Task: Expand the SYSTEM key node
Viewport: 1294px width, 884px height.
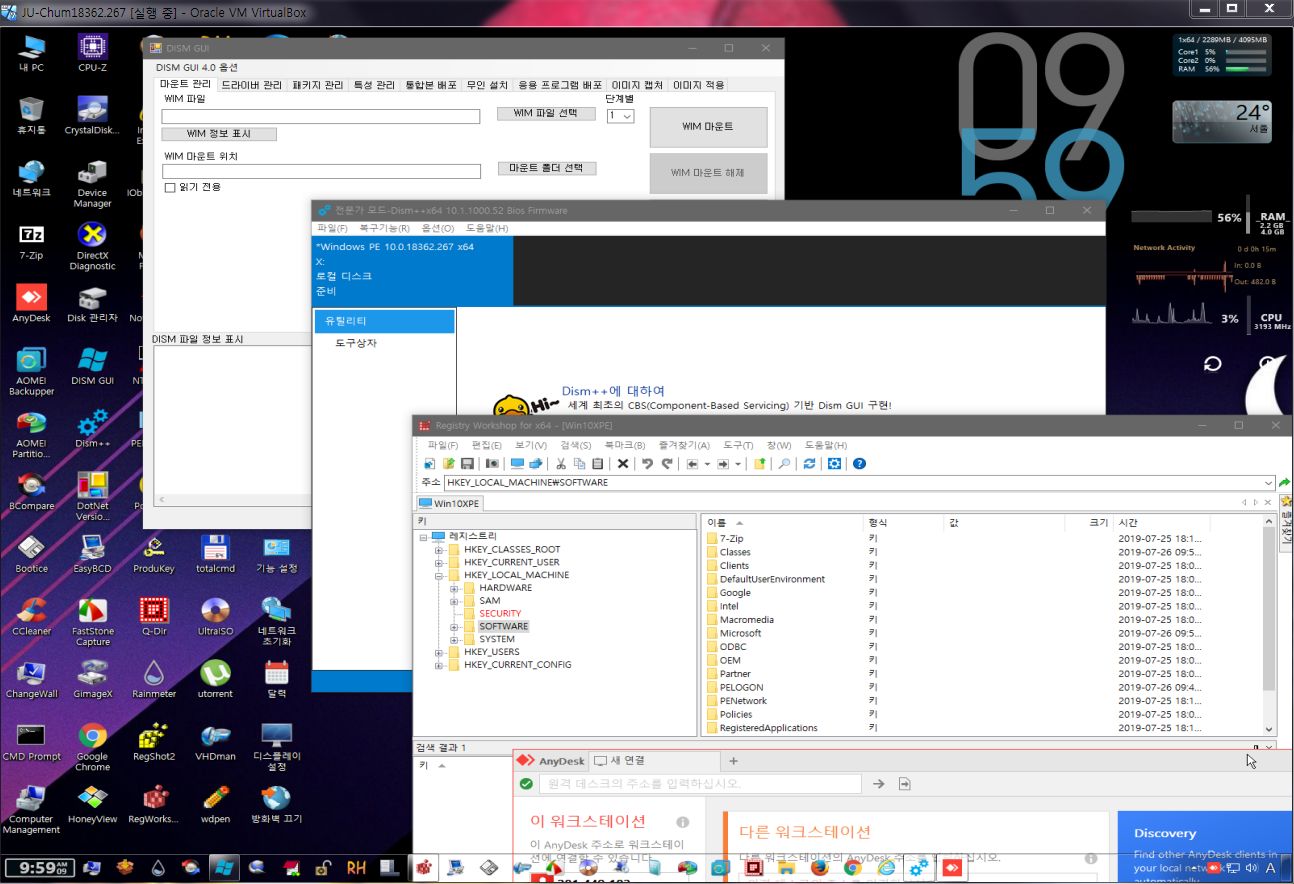Action: click(x=454, y=639)
